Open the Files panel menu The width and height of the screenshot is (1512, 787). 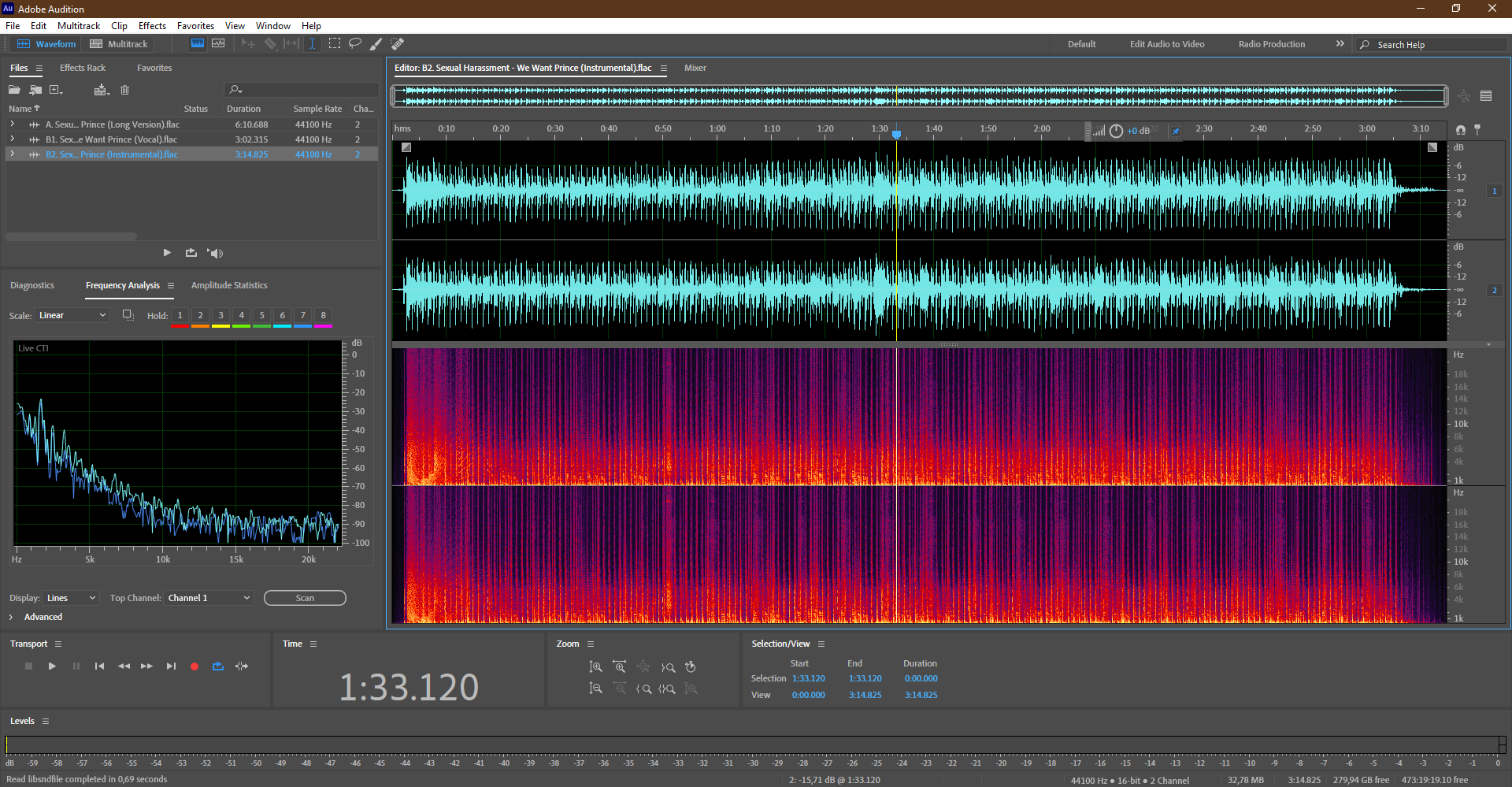tap(39, 69)
